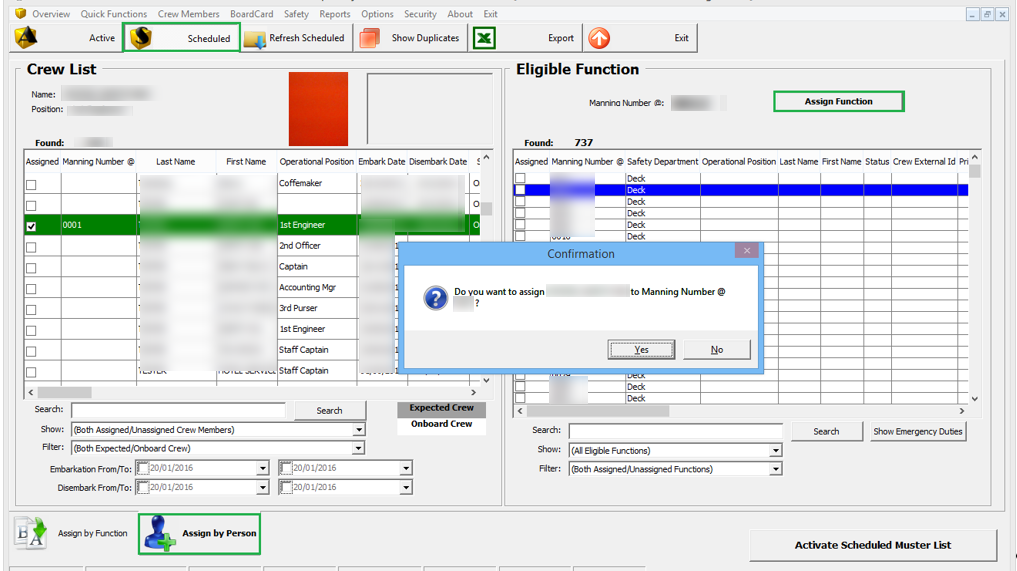Open the Safety menu

click(296, 14)
